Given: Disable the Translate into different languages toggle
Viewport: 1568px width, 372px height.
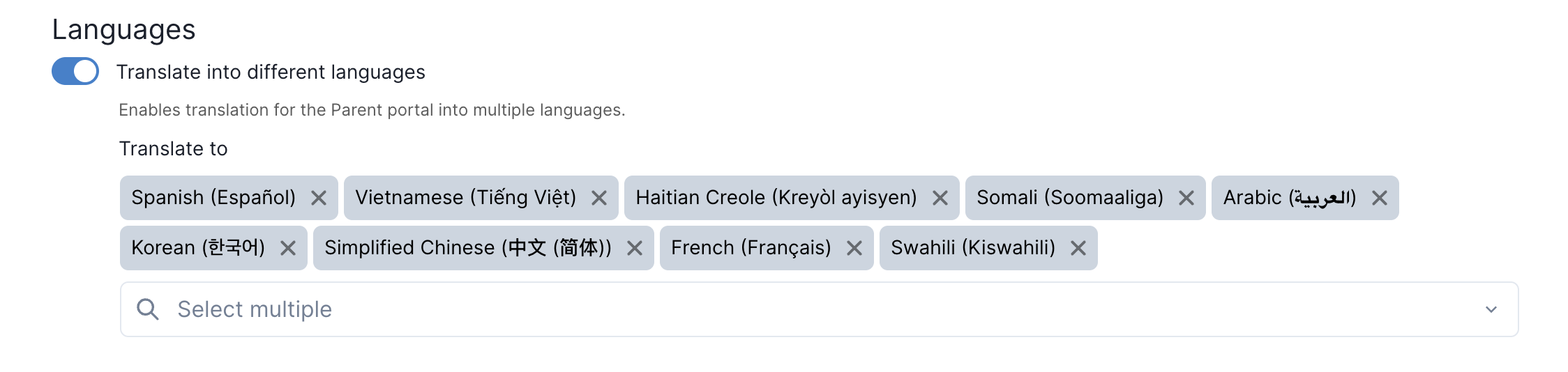Looking at the screenshot, I should point(75,72).
